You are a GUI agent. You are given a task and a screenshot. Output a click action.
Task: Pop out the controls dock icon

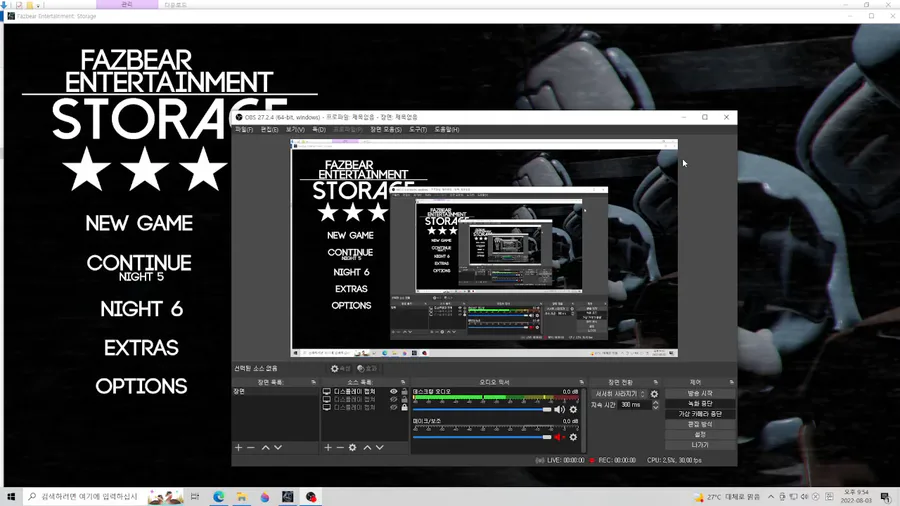point(731,382)
